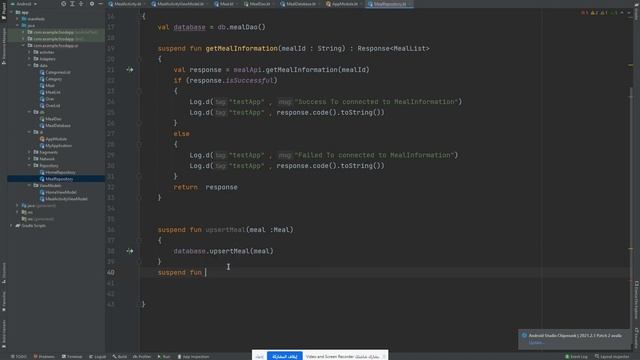Open the AppModule.kt editor tab

[x=344, y=4]
